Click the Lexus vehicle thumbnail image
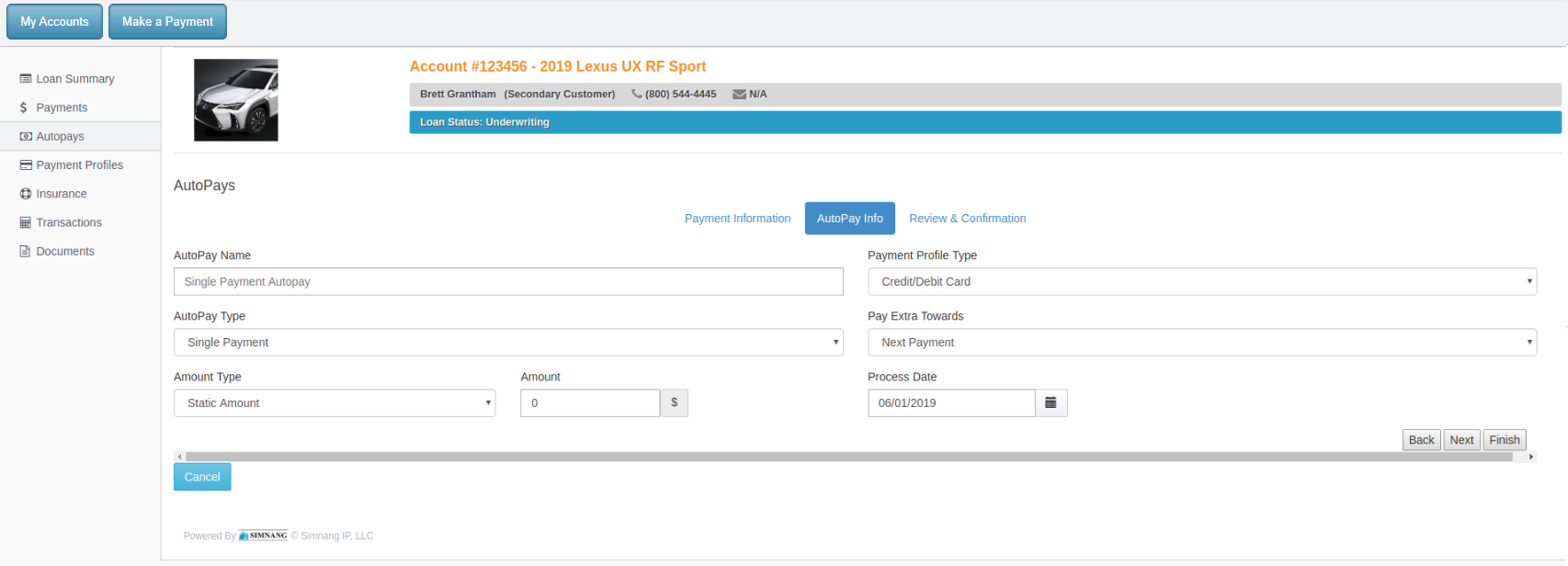 (x=236, y=100)
